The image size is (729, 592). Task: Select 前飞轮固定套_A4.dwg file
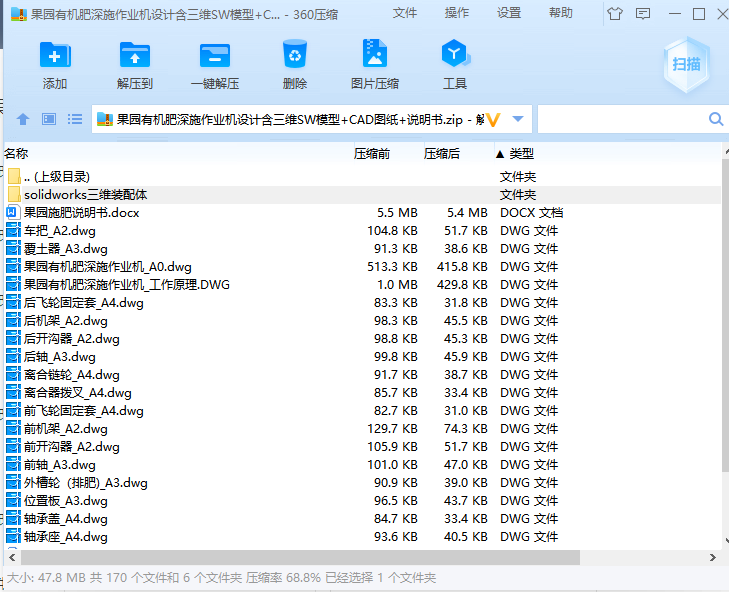(x=363, y=411)
